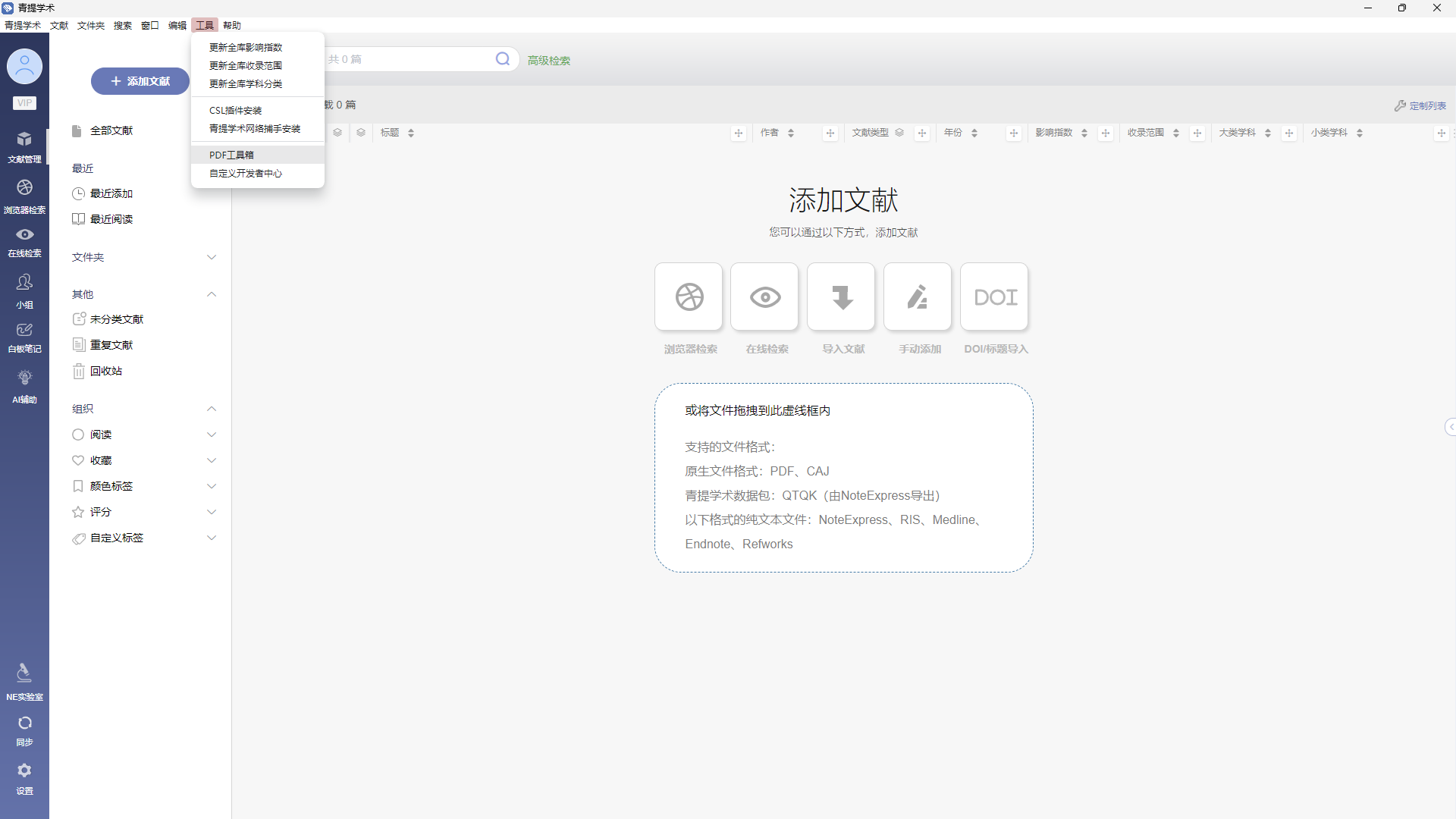Viewport: 1456px width, 819px height.
Task: Click the 手动添加 pencil tile
Action: [x=918, y=297]
